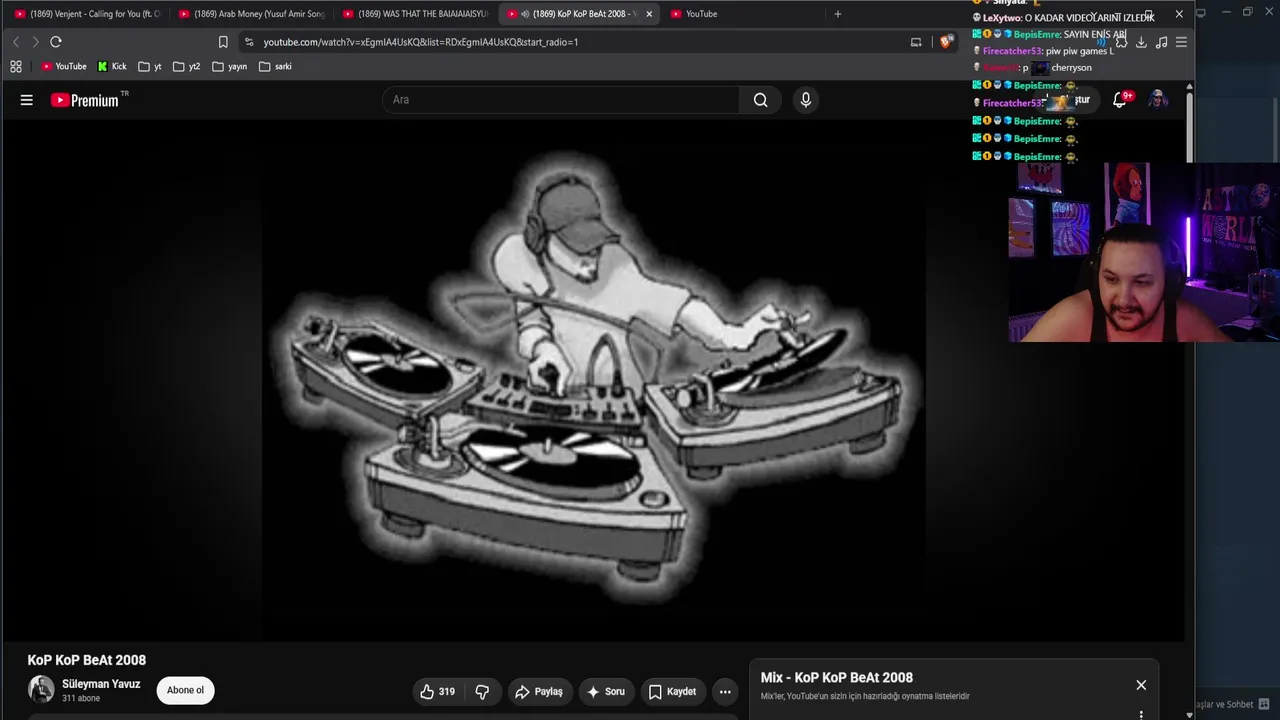Go back with the browser back arrow
1280x720 pixels.
coord(16,42)
